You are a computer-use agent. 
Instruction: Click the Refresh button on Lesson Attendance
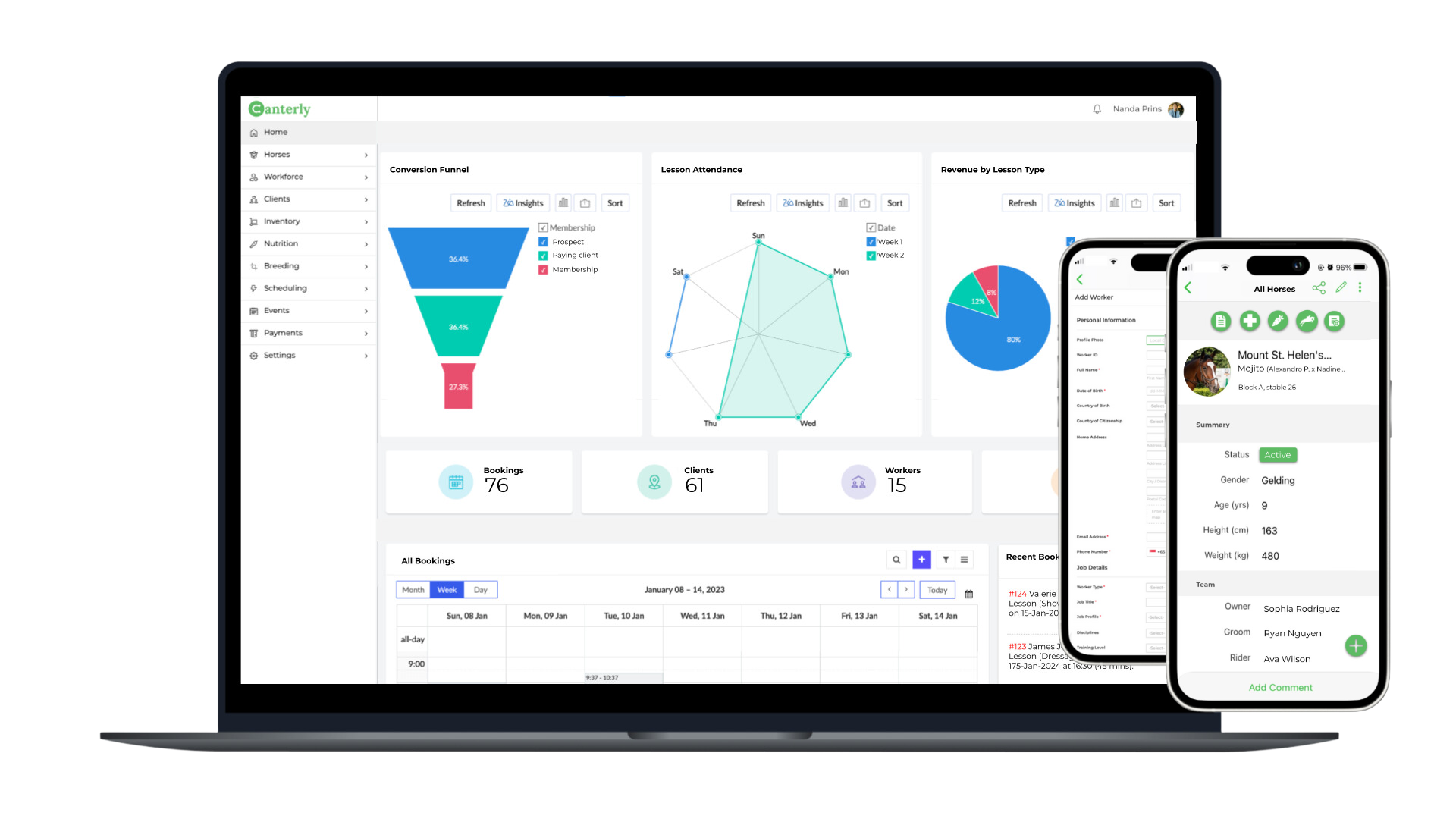(749, 203)
